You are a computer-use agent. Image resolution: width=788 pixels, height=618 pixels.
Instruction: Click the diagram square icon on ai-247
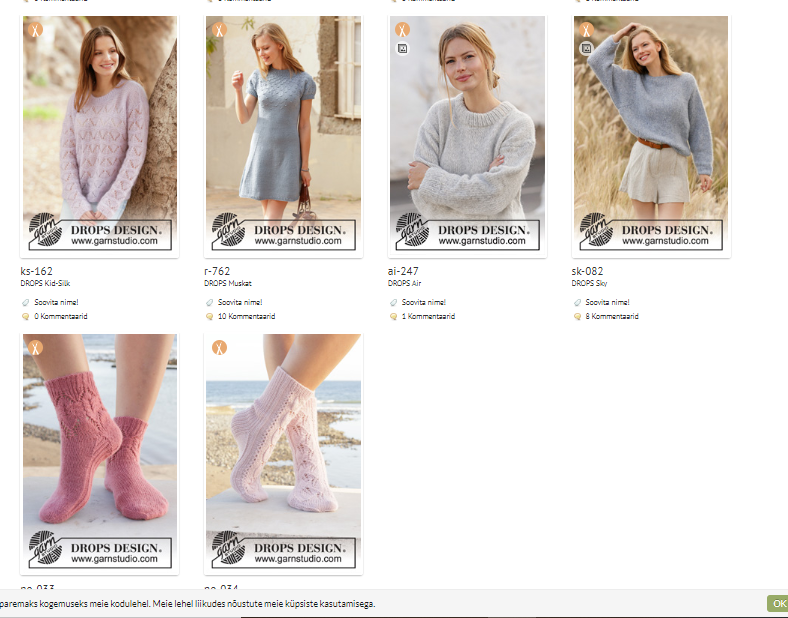tap(403, 49)
